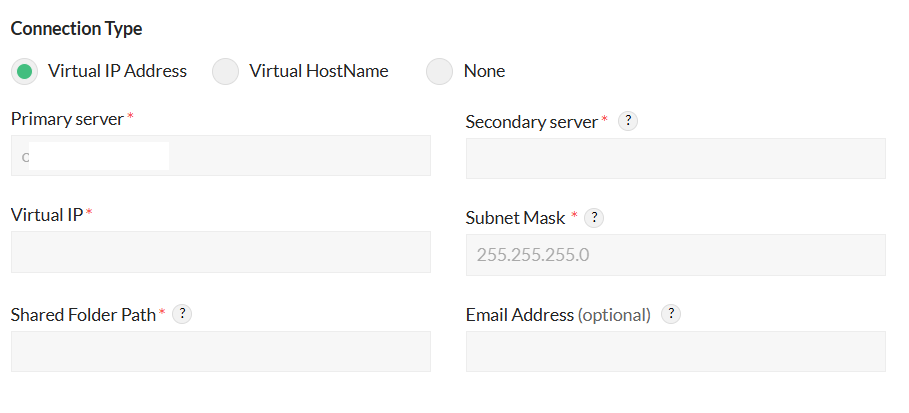This screenshot has width=909, height=413.
Task: Focus the Secondary server input box
Action: click(675, 159)
